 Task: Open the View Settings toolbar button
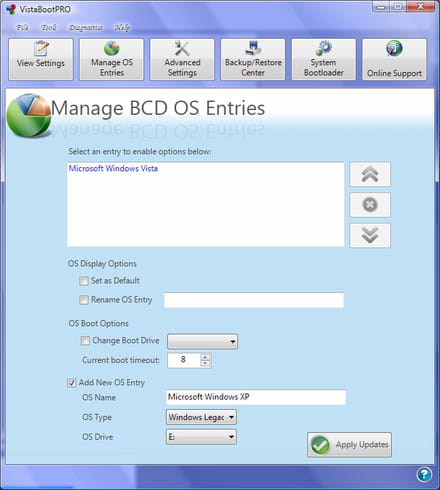click(x=41, y=59)
